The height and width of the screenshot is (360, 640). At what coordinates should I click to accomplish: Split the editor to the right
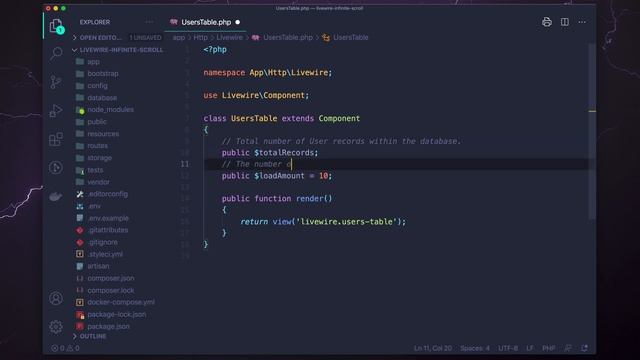[565, 22]
